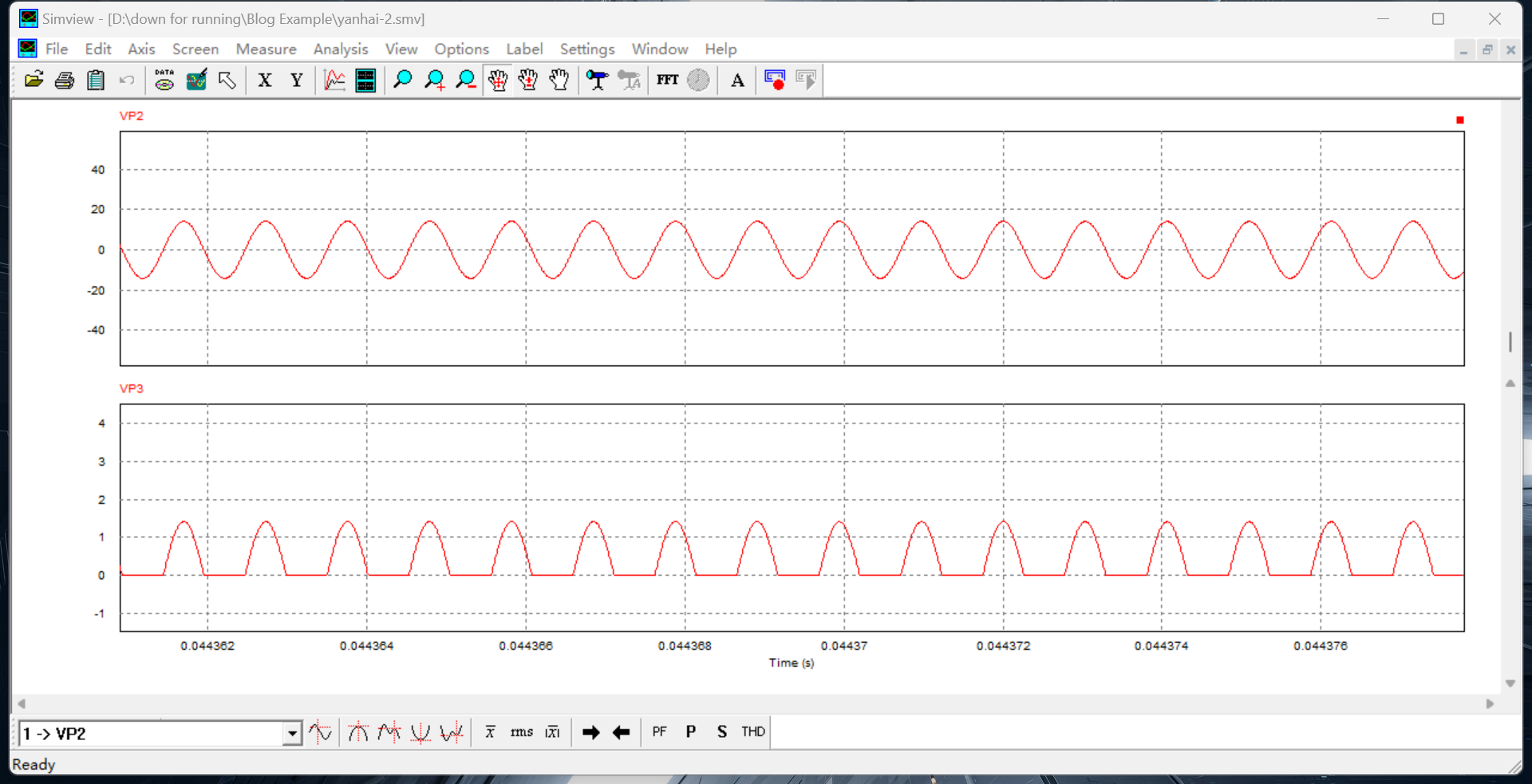Open the Analysis menu
Image resolution: width=1532 pixels, height=784 pixels.
[341, 49]
